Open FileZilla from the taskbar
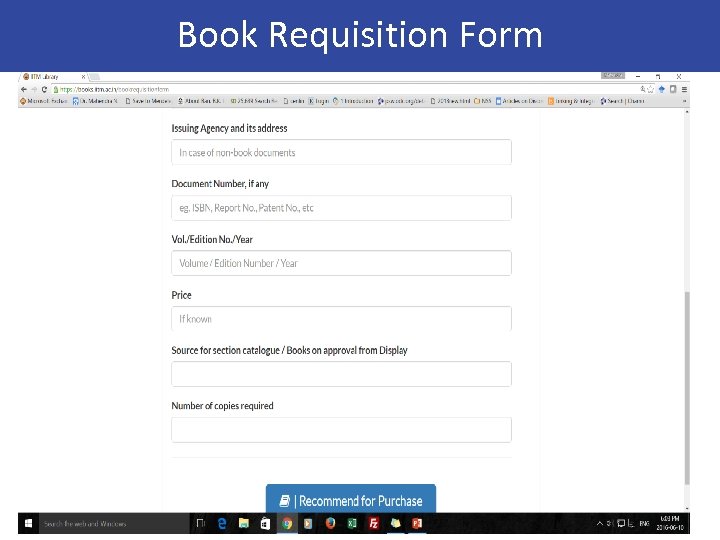 (373, 523)
